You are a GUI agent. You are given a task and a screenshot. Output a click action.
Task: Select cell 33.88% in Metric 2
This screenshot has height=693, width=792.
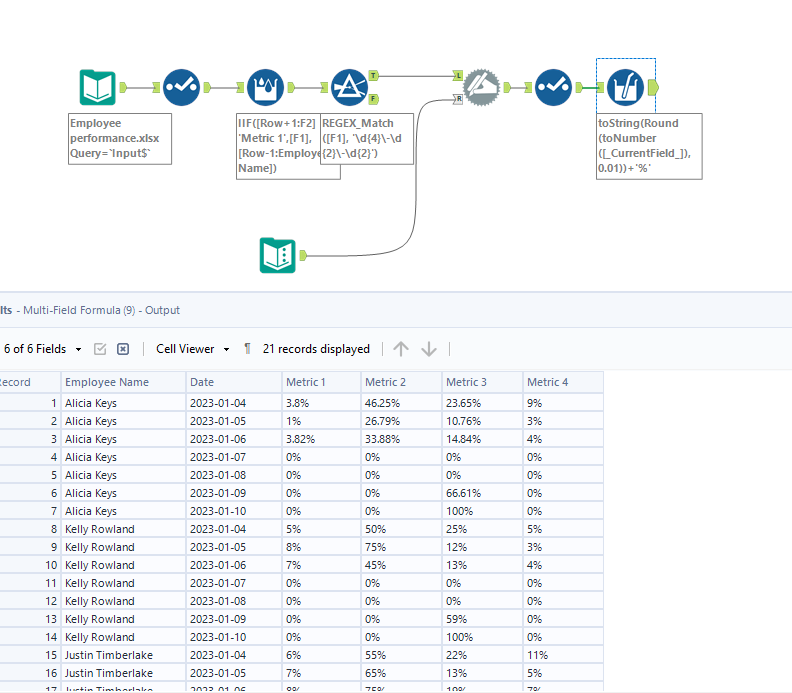pos(401,439)
